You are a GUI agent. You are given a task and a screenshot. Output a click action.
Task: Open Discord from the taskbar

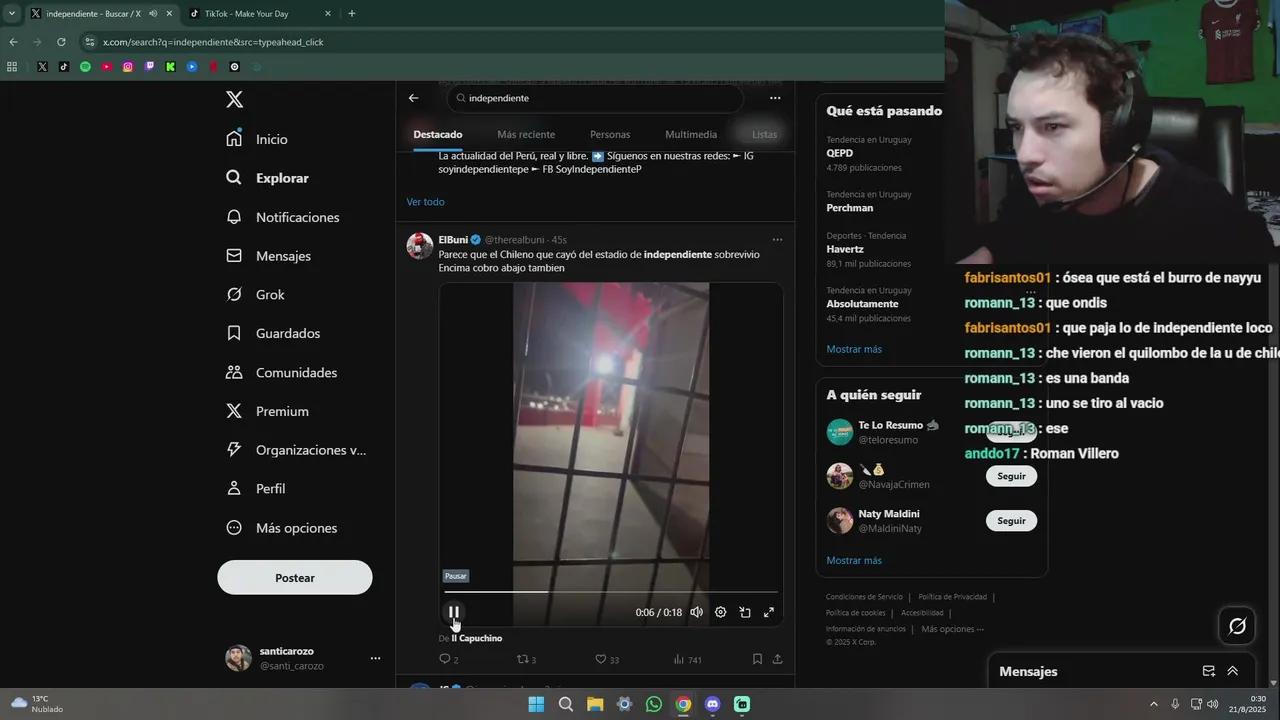[712, 704]
